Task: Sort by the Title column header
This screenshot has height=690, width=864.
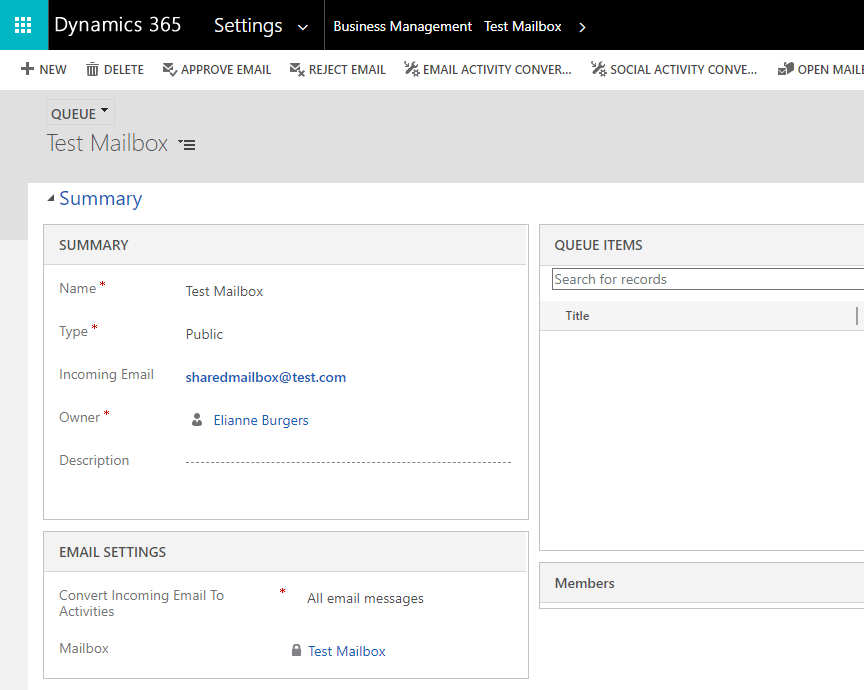Action: tap(577, 316)
